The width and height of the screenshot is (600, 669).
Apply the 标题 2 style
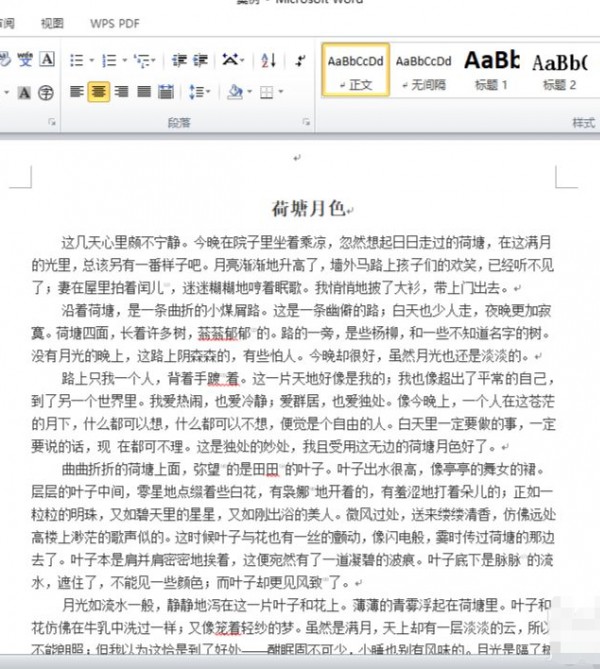(x=559, y=70)
